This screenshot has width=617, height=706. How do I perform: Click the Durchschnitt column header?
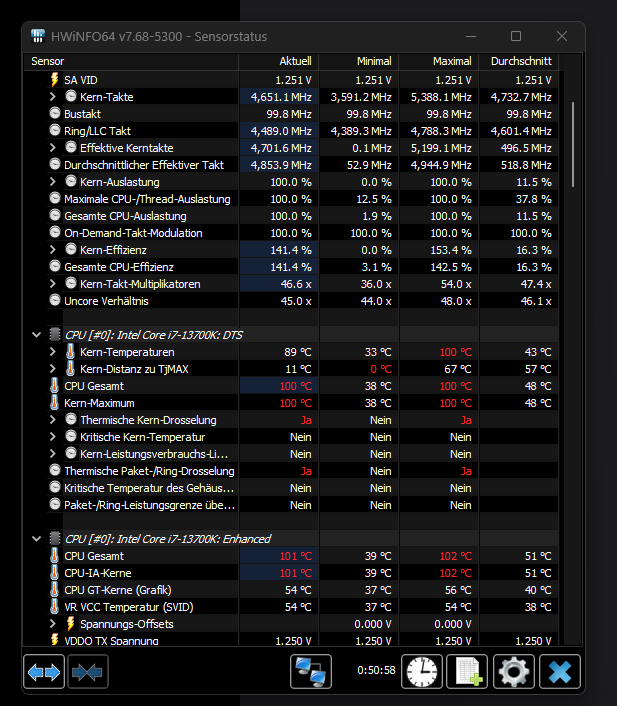tap(519, 61)
